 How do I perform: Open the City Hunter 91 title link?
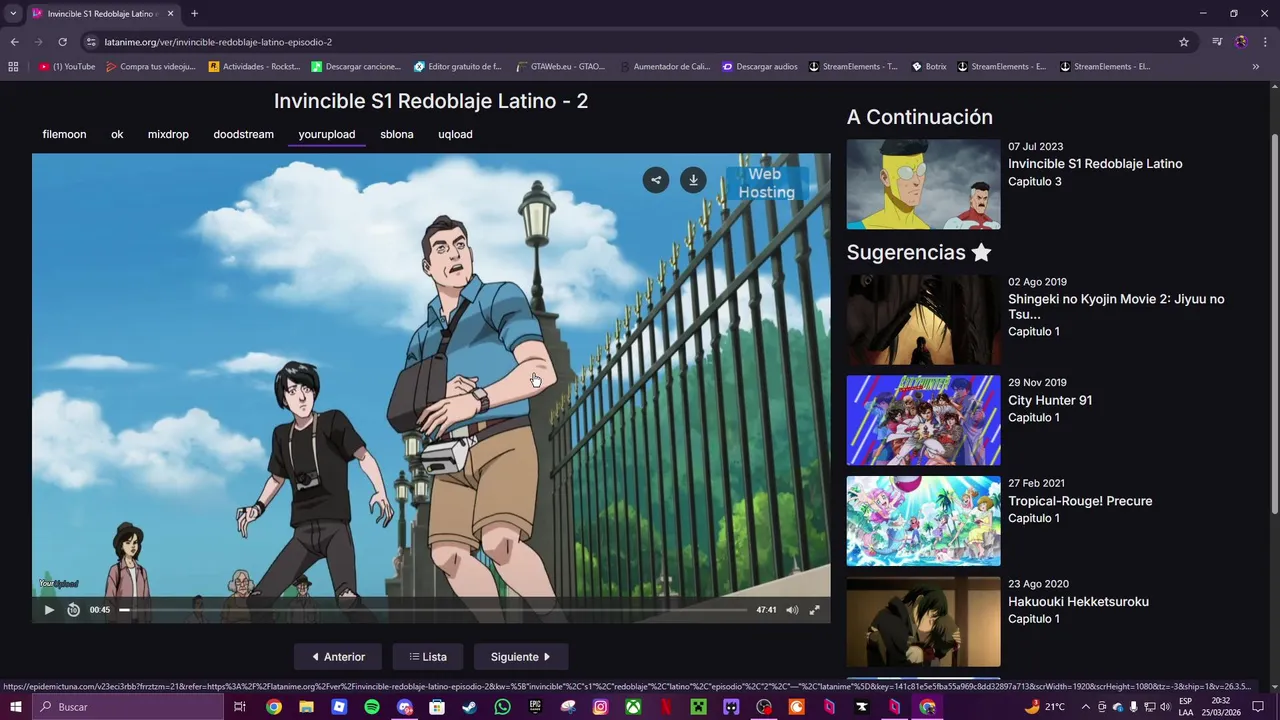(1050, 400)
